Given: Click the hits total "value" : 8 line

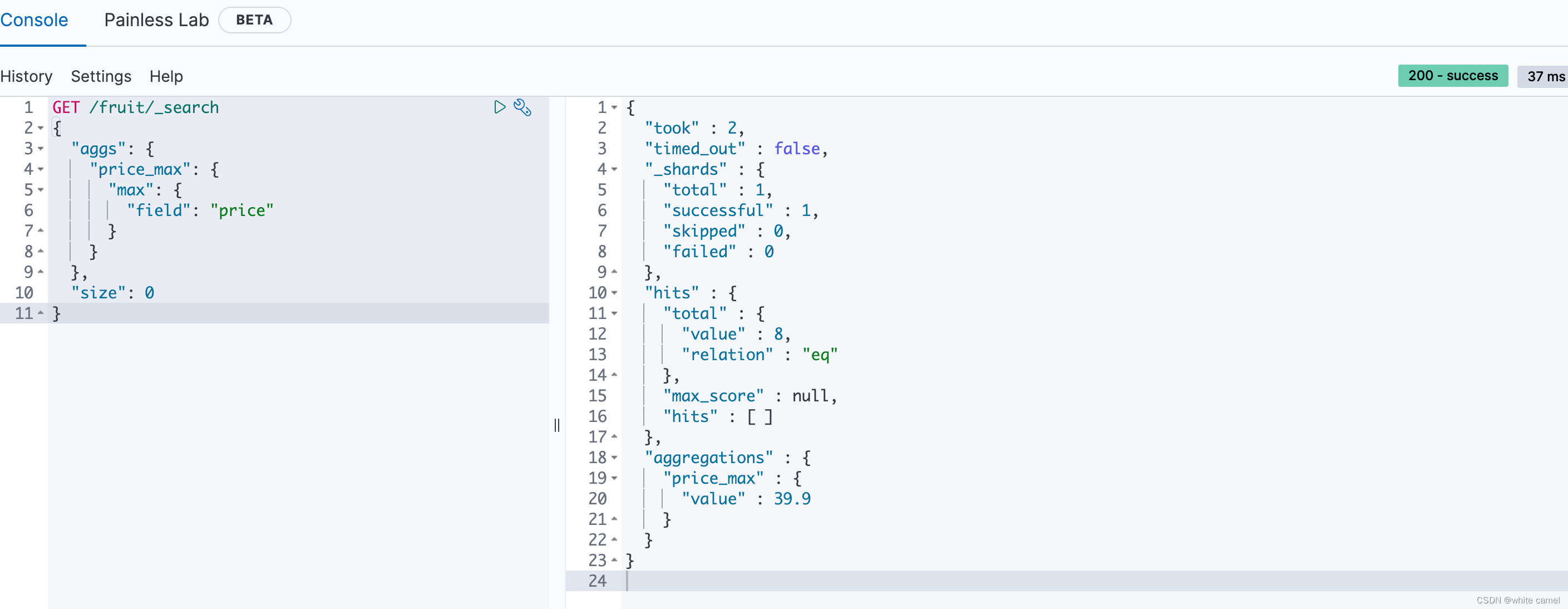Looking at the screenshot, I should [x=737, y=335].
